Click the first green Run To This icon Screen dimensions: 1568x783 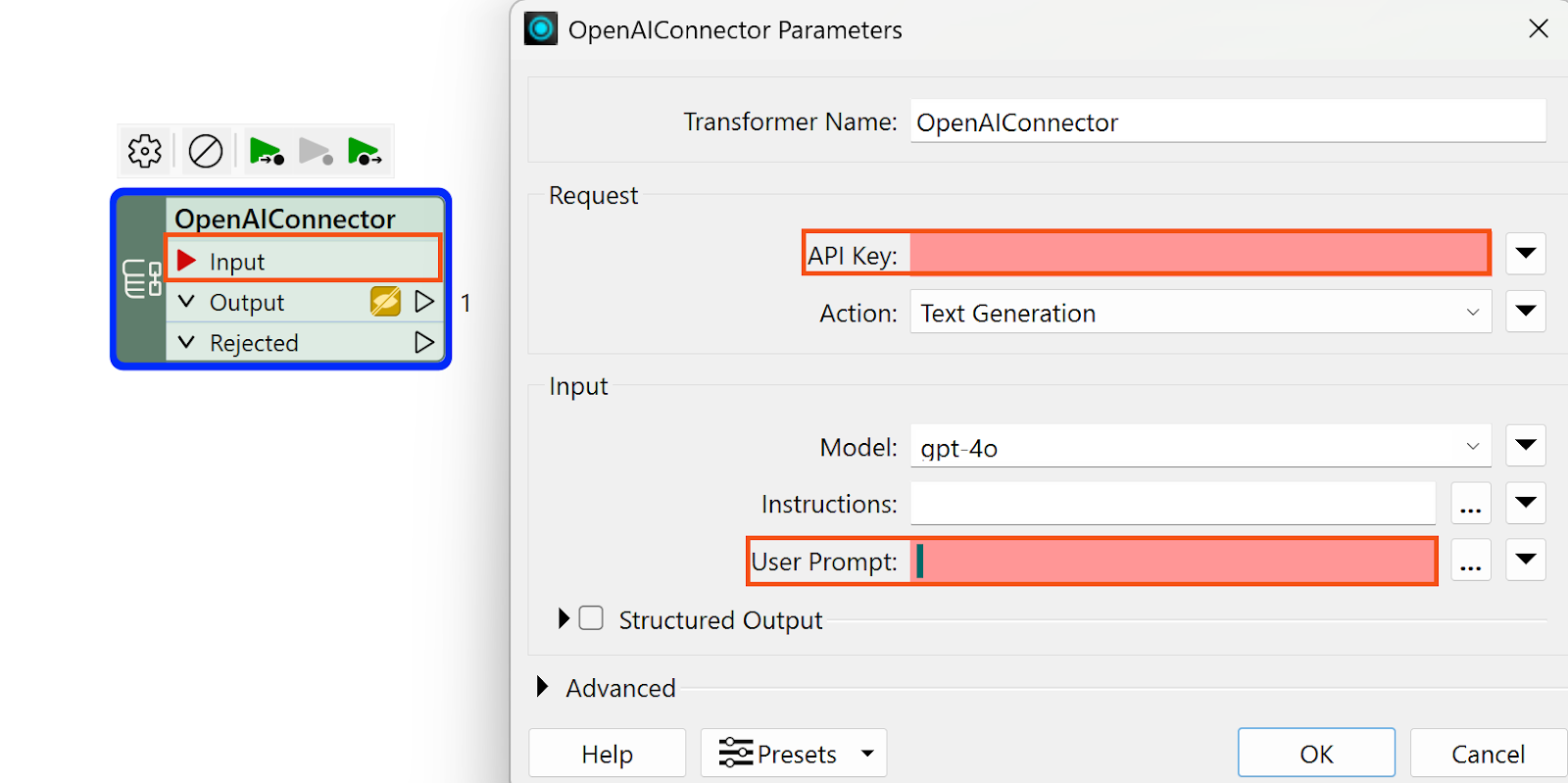[267, 151]
